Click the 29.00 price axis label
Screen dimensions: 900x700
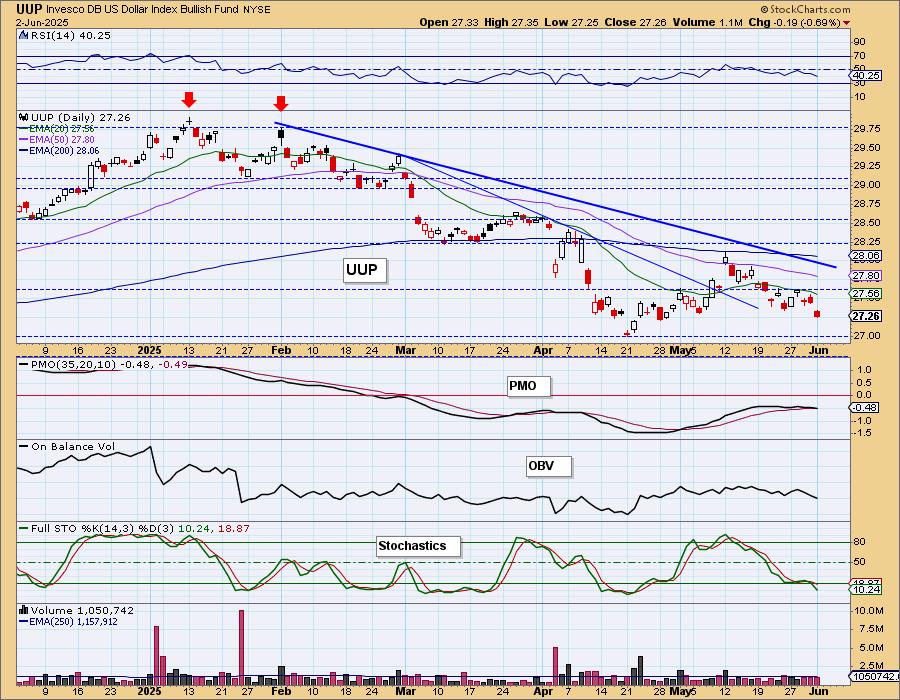click(x=865, y=185)
